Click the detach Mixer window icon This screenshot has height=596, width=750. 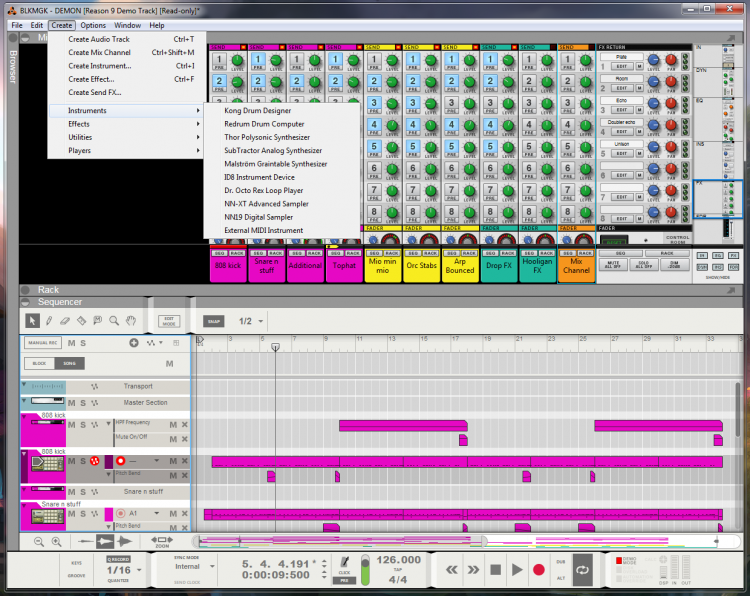coord(731,38)
